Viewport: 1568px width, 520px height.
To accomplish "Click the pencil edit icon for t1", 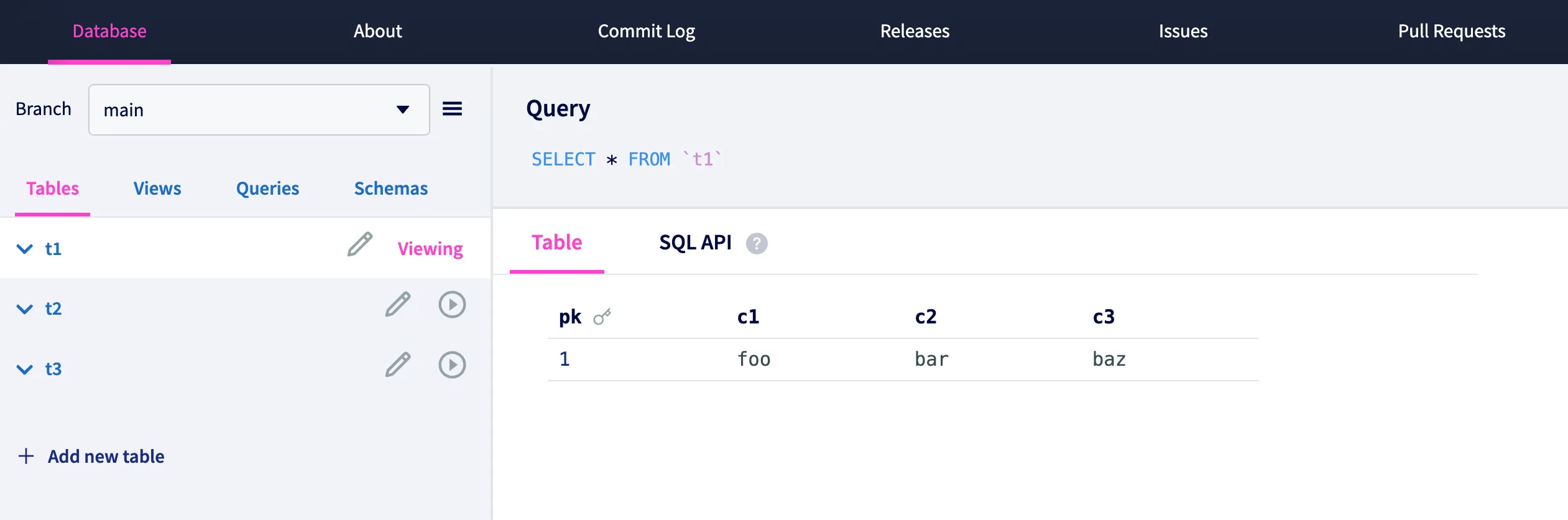I will pyautogui.click(x=359, y=244).
